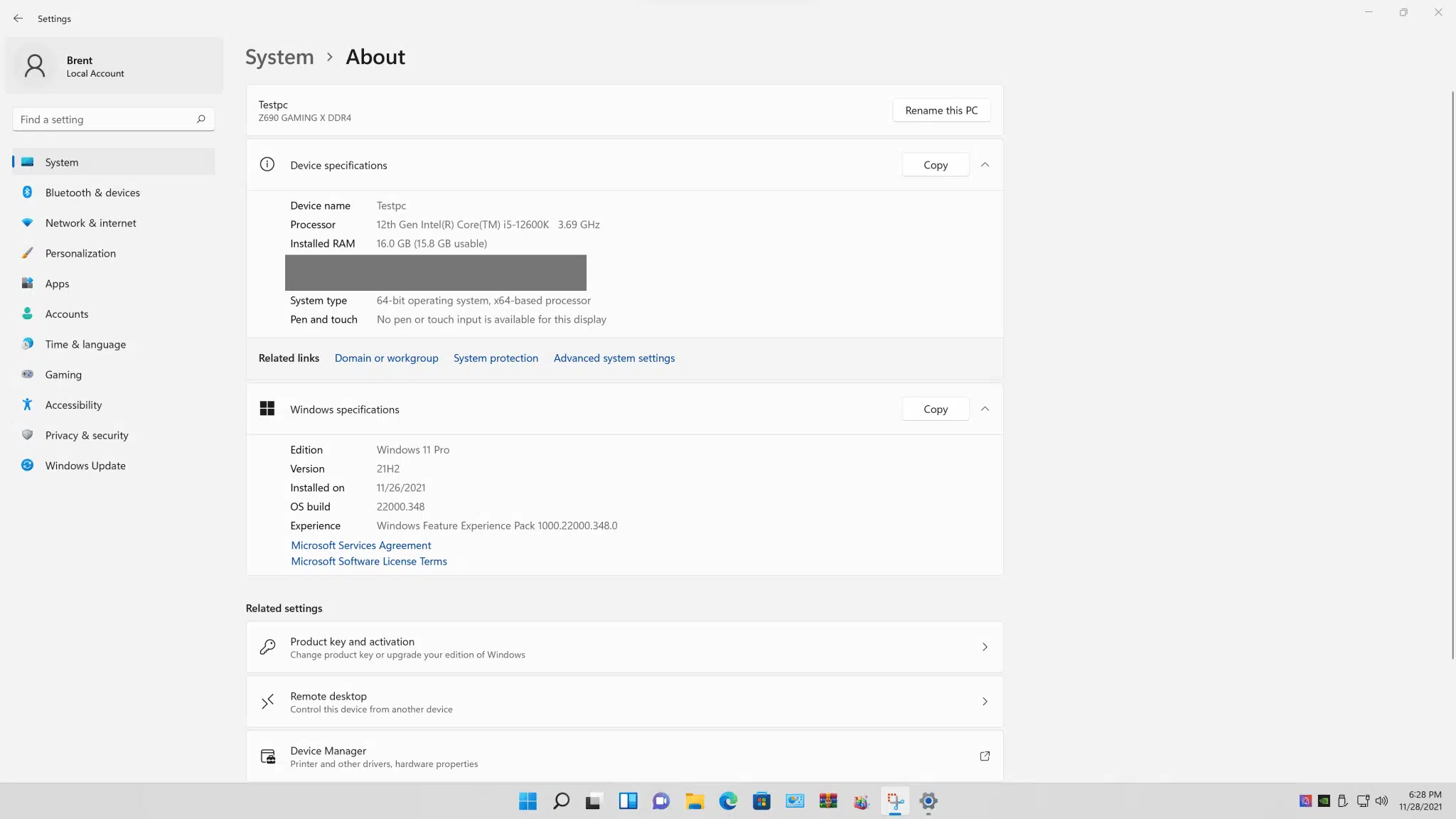Viewport: 1456px width, 819px height.
Task: Open Personalization settings
Action: coord(114,253)
